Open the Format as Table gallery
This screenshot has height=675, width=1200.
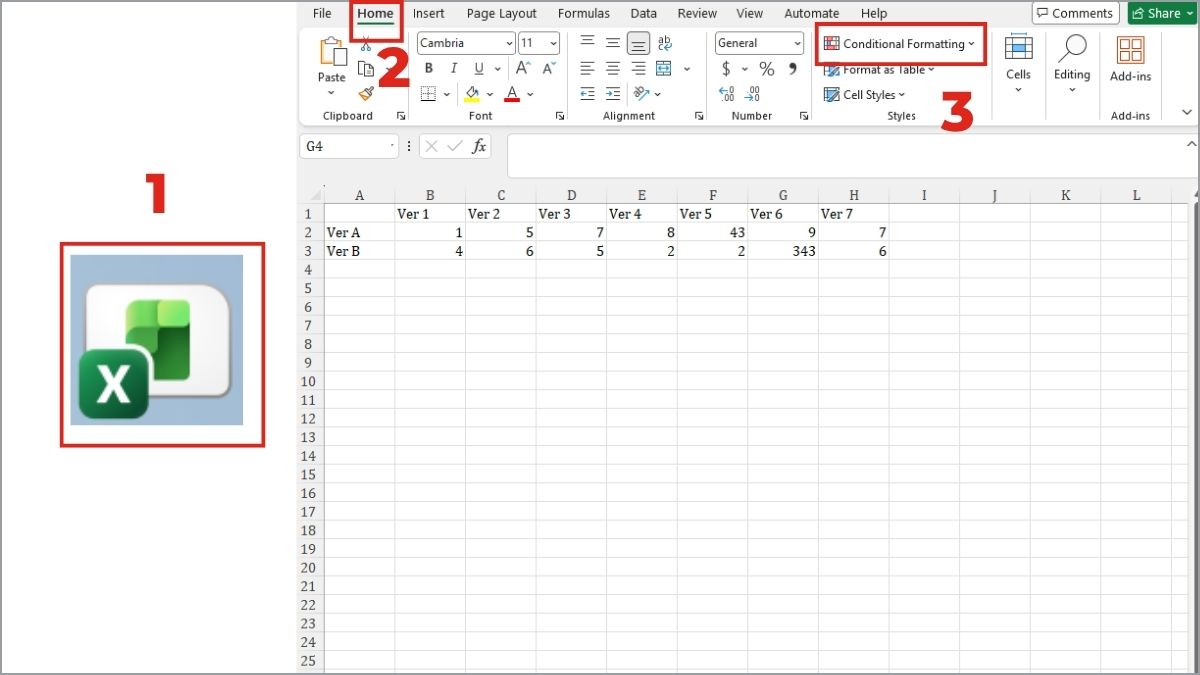tap(879, 70)
